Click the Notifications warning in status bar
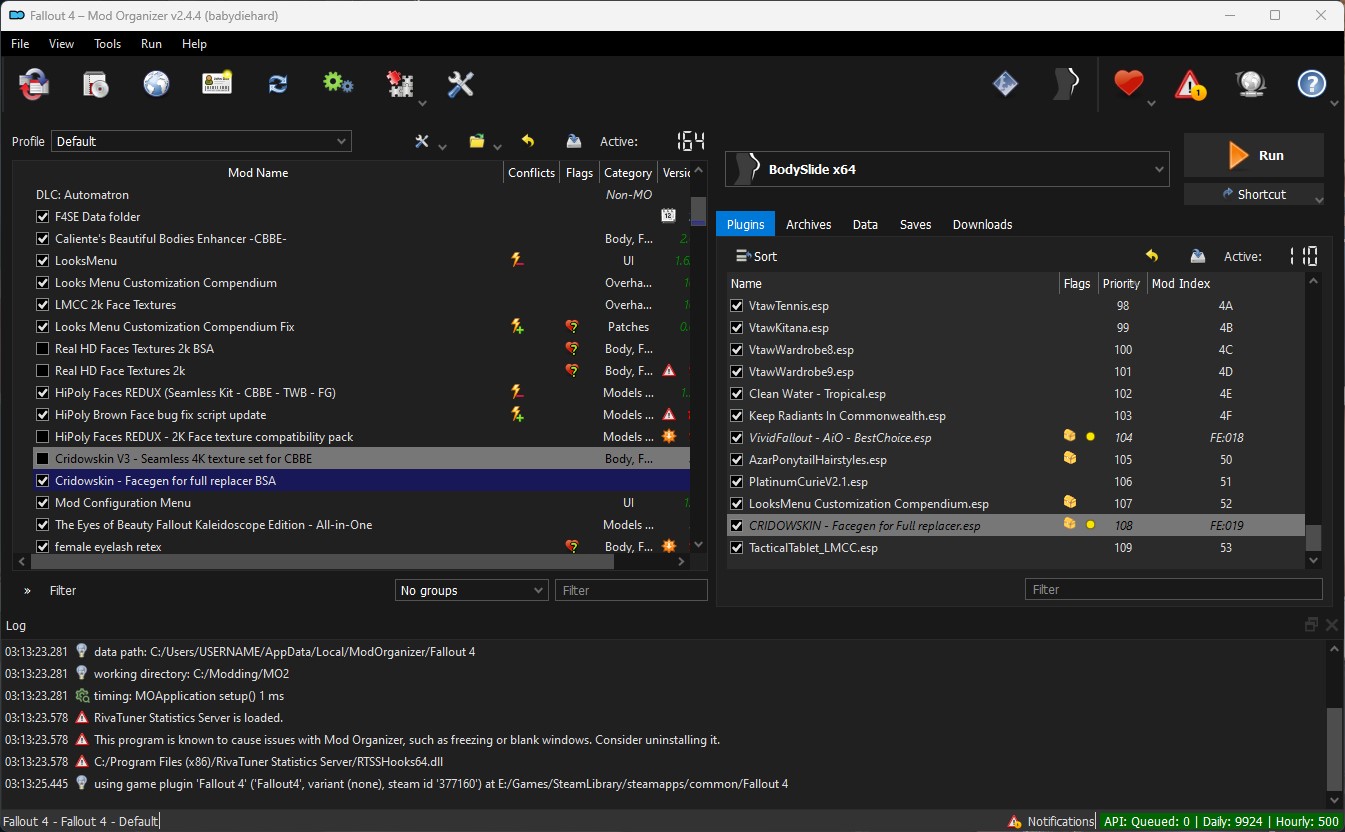Image resolution: width=1345 pixels, height=832 pixels. point(1051,822)
